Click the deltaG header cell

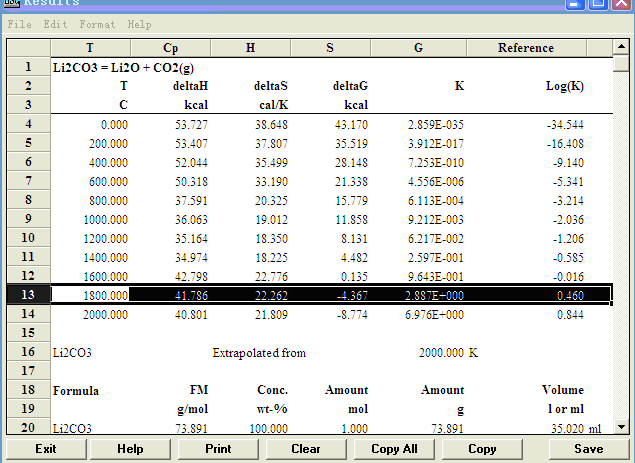click(350, 86)
